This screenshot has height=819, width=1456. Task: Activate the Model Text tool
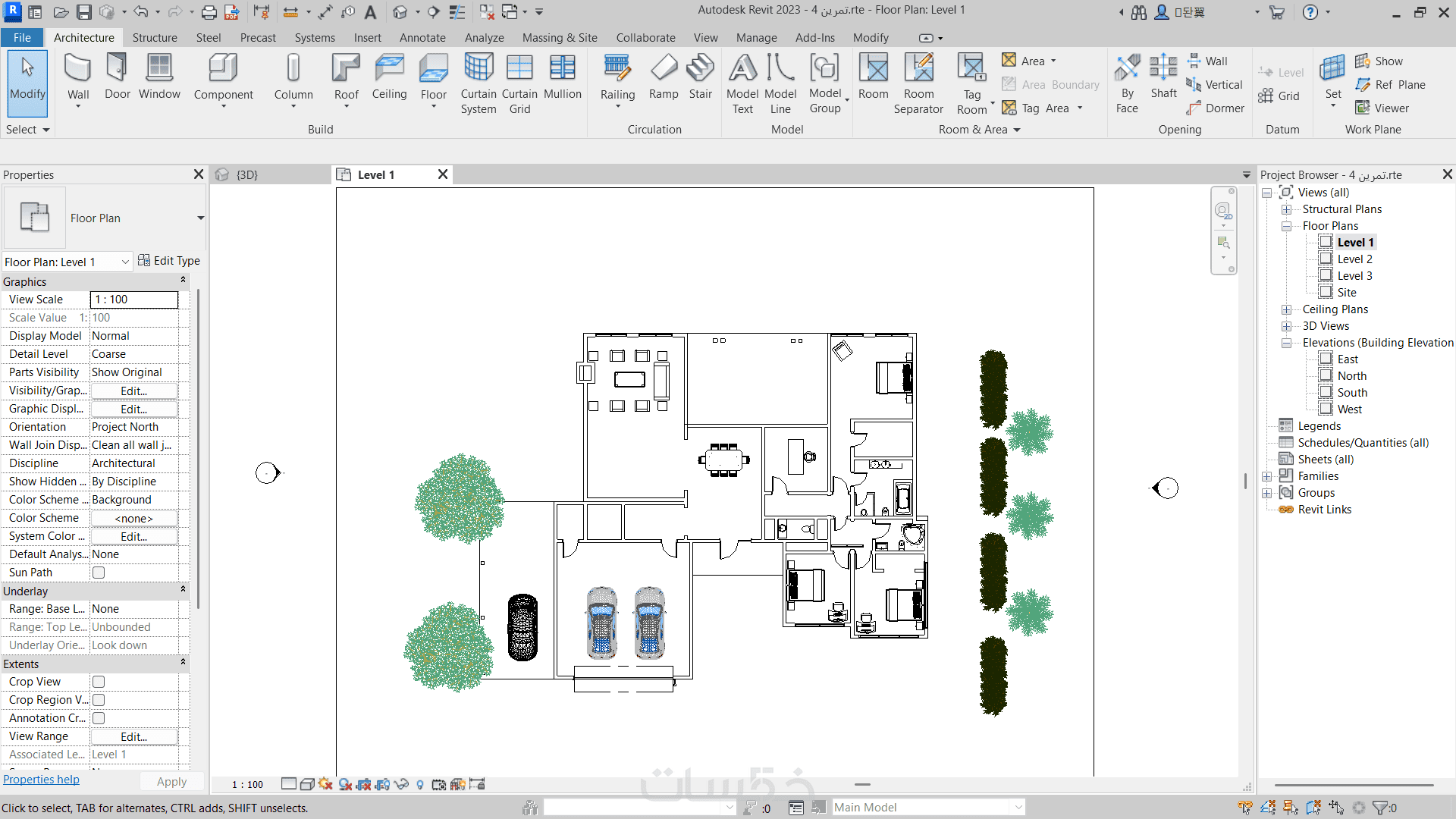coord(742,82)
